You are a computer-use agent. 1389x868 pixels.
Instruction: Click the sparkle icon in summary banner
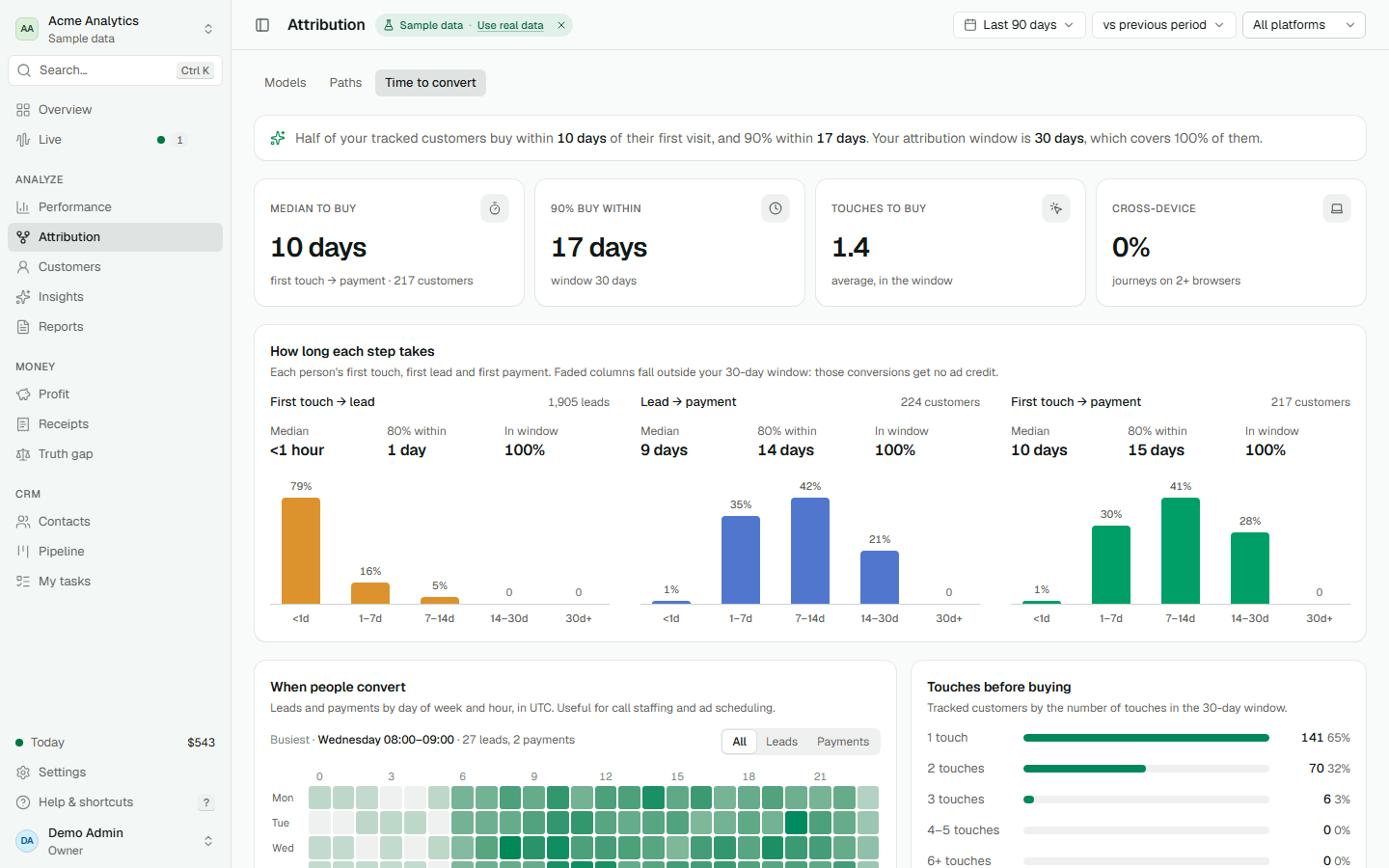[x=278, y=138]
